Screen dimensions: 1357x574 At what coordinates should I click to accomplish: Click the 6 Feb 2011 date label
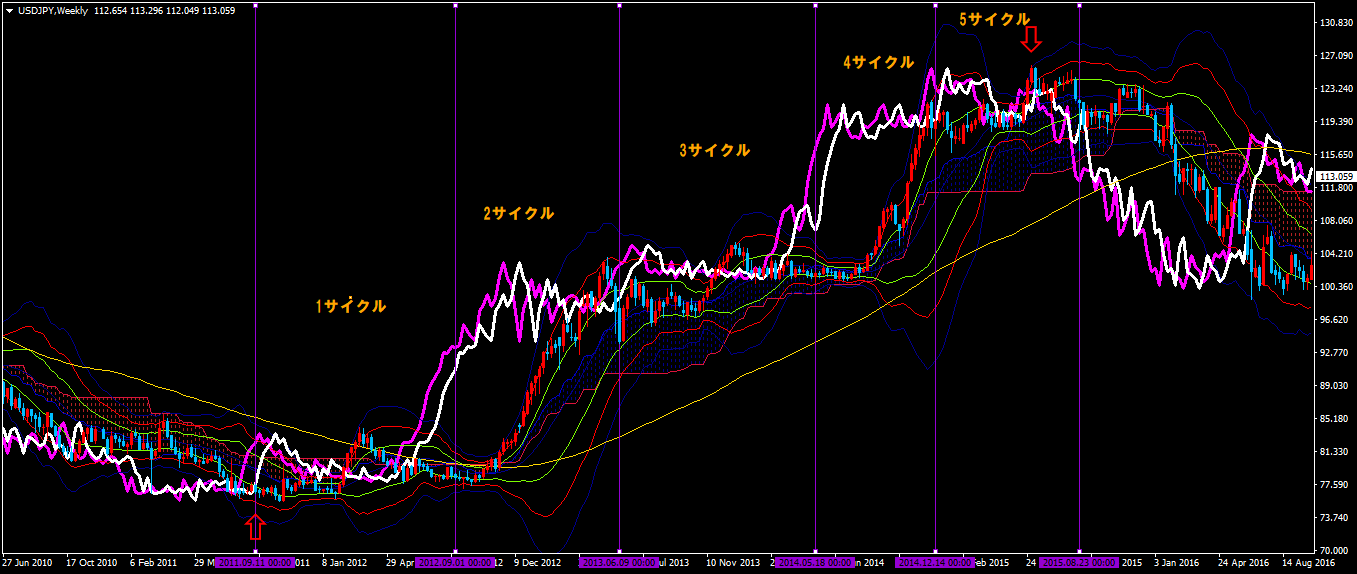point(153,563)
